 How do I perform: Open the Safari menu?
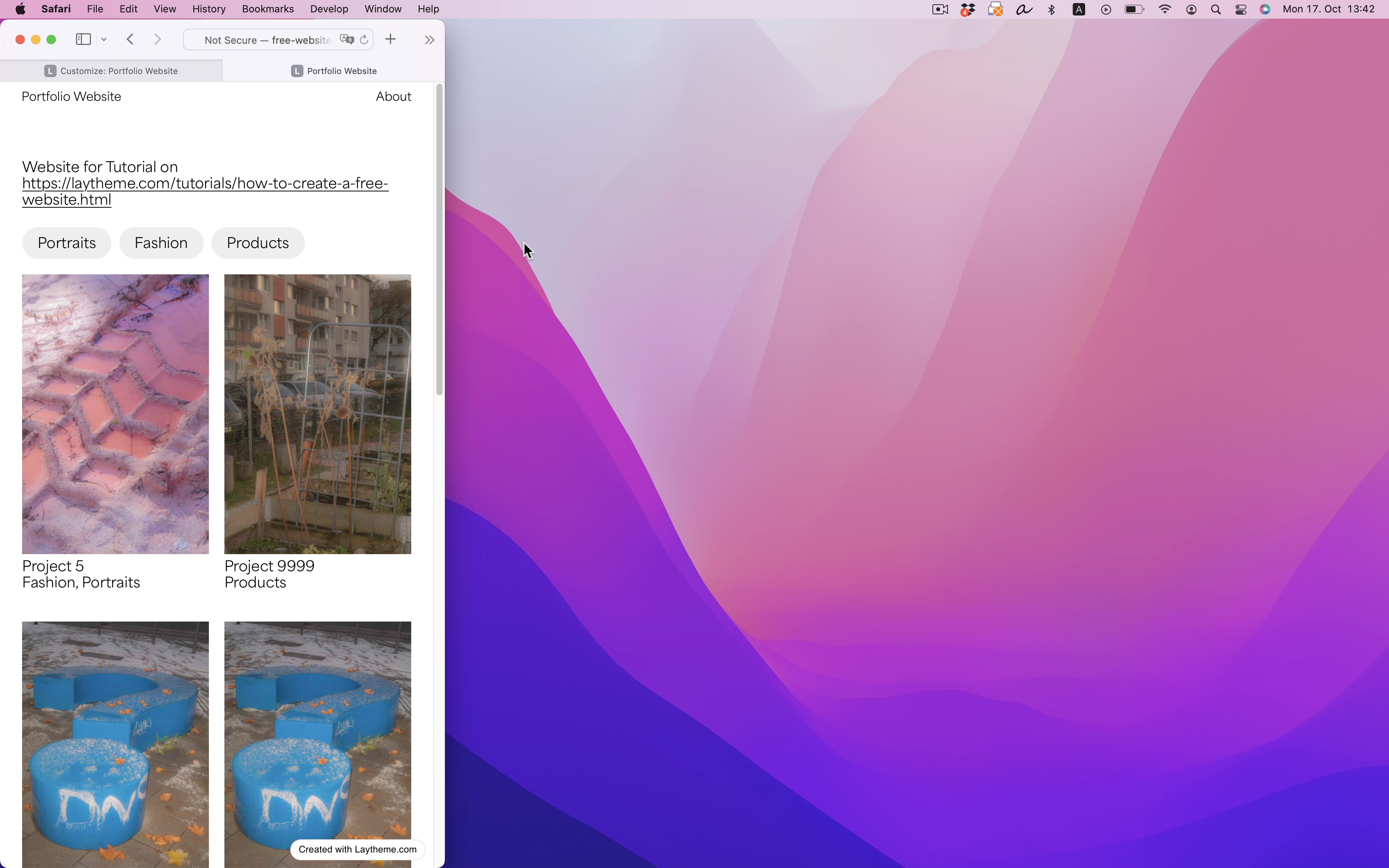click(x=56, y=9)
